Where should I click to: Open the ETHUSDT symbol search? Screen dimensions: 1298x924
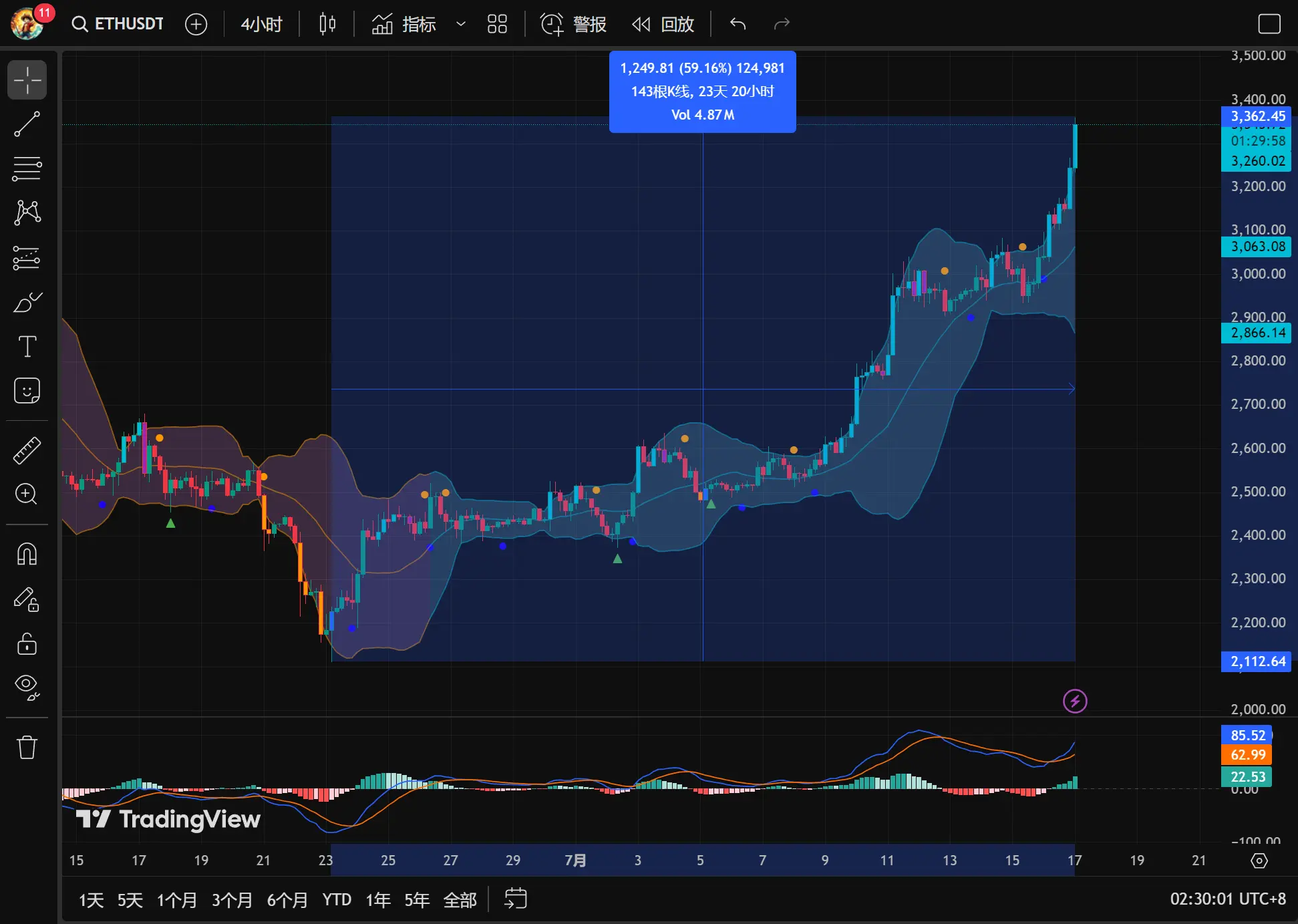click(x=118, y=24)
